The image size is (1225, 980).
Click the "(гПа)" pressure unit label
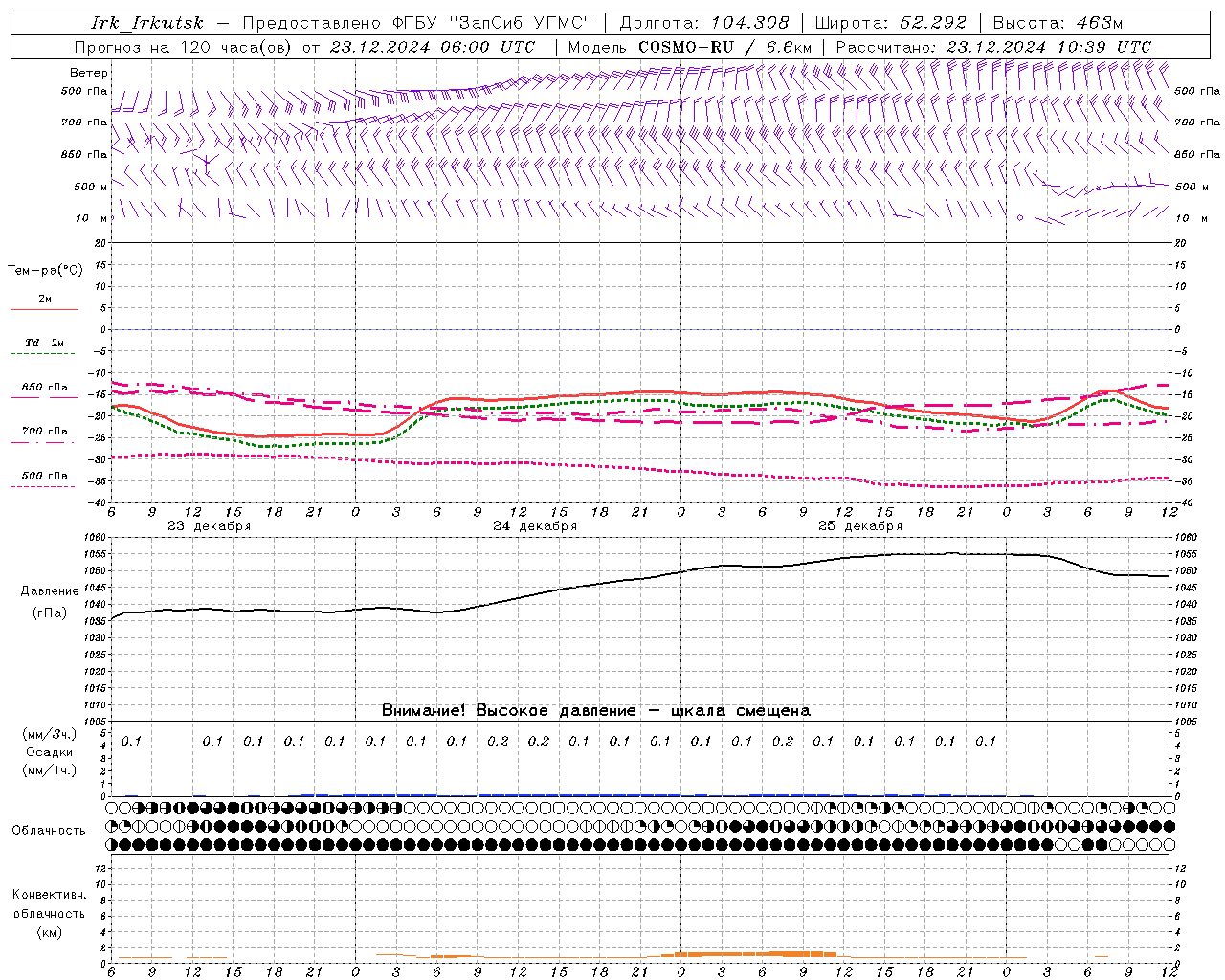click(50, 613)
